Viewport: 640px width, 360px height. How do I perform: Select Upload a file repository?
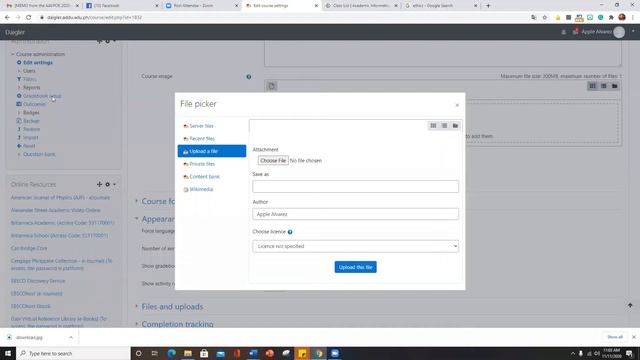[212, 151]
